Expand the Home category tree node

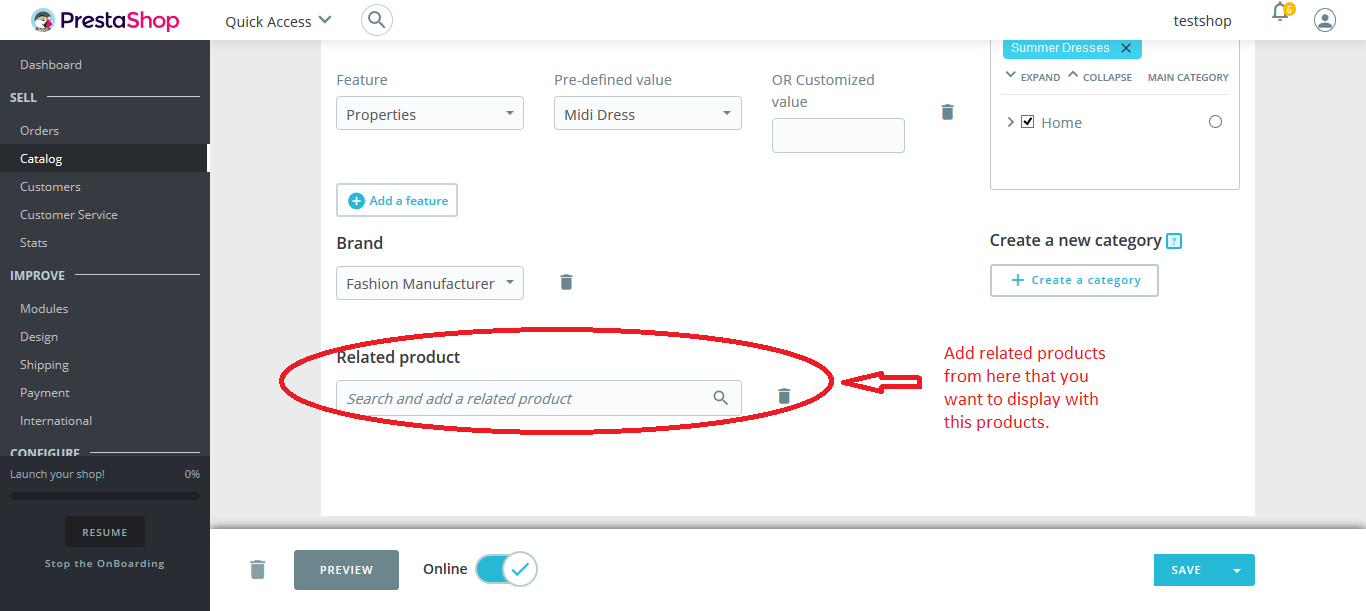coord(1011,122)
